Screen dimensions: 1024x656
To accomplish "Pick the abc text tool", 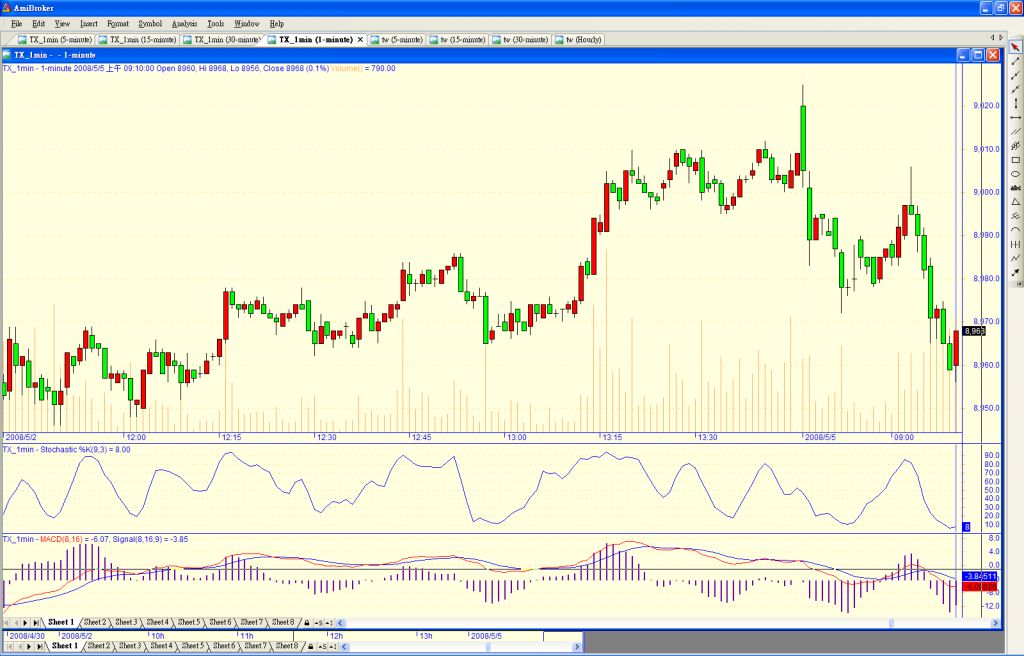I will pos(1016,188).
